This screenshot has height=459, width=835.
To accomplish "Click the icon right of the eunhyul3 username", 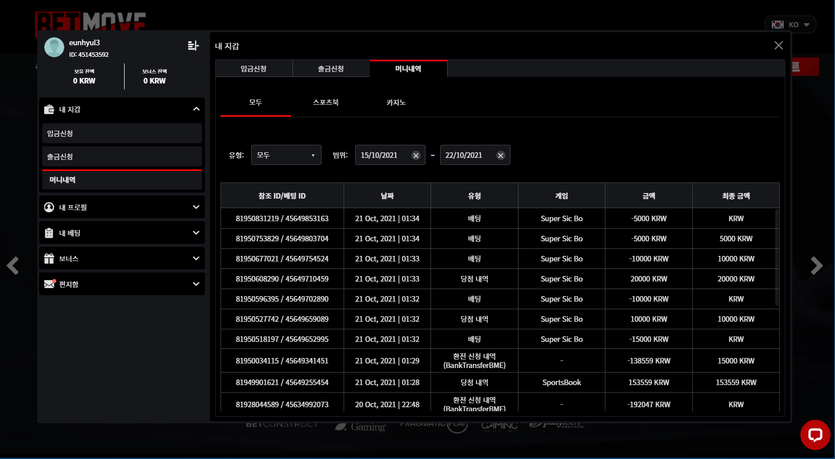I will coord(193,46).
